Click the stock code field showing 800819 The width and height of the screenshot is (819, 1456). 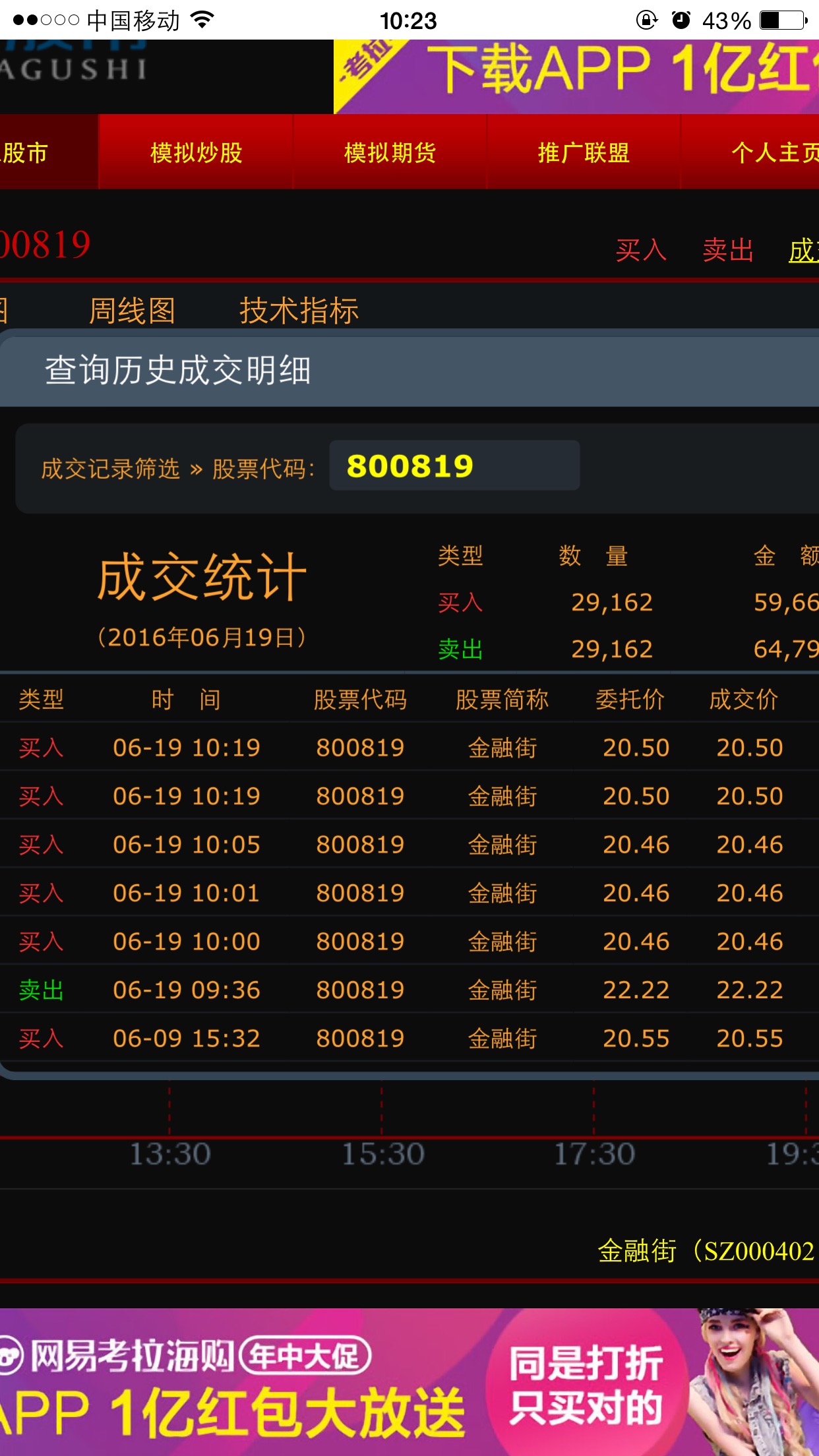[x=454, y=466]
